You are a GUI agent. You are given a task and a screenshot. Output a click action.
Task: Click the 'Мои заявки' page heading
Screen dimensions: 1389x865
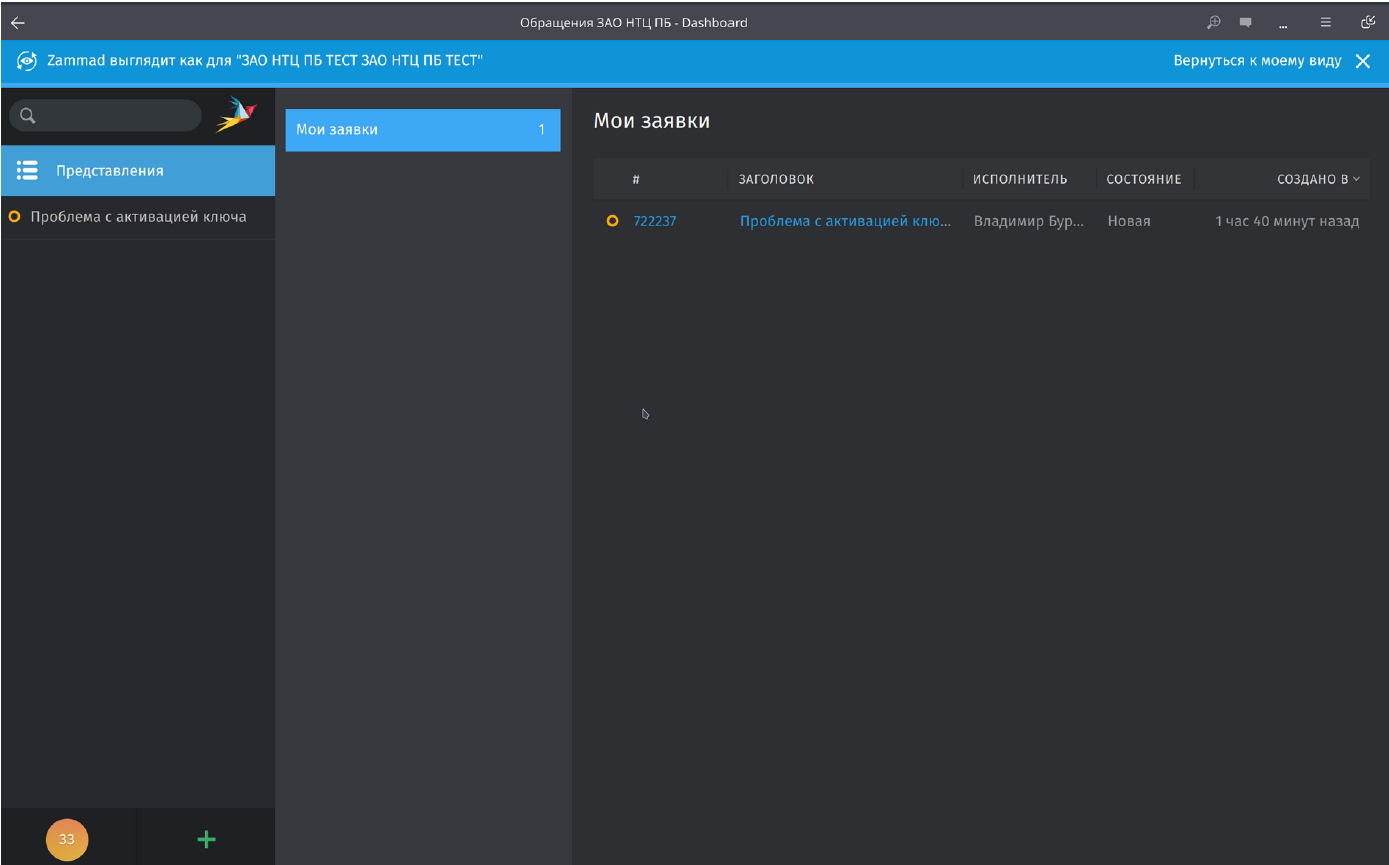click(652, 121)
